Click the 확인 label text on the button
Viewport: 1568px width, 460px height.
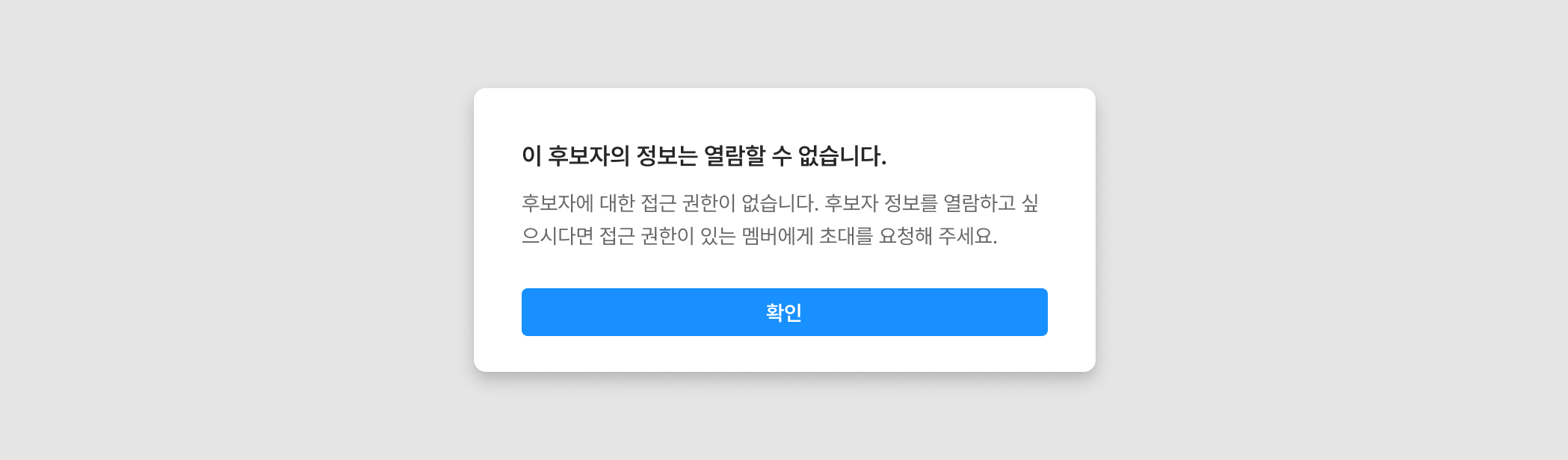point(784,312)
